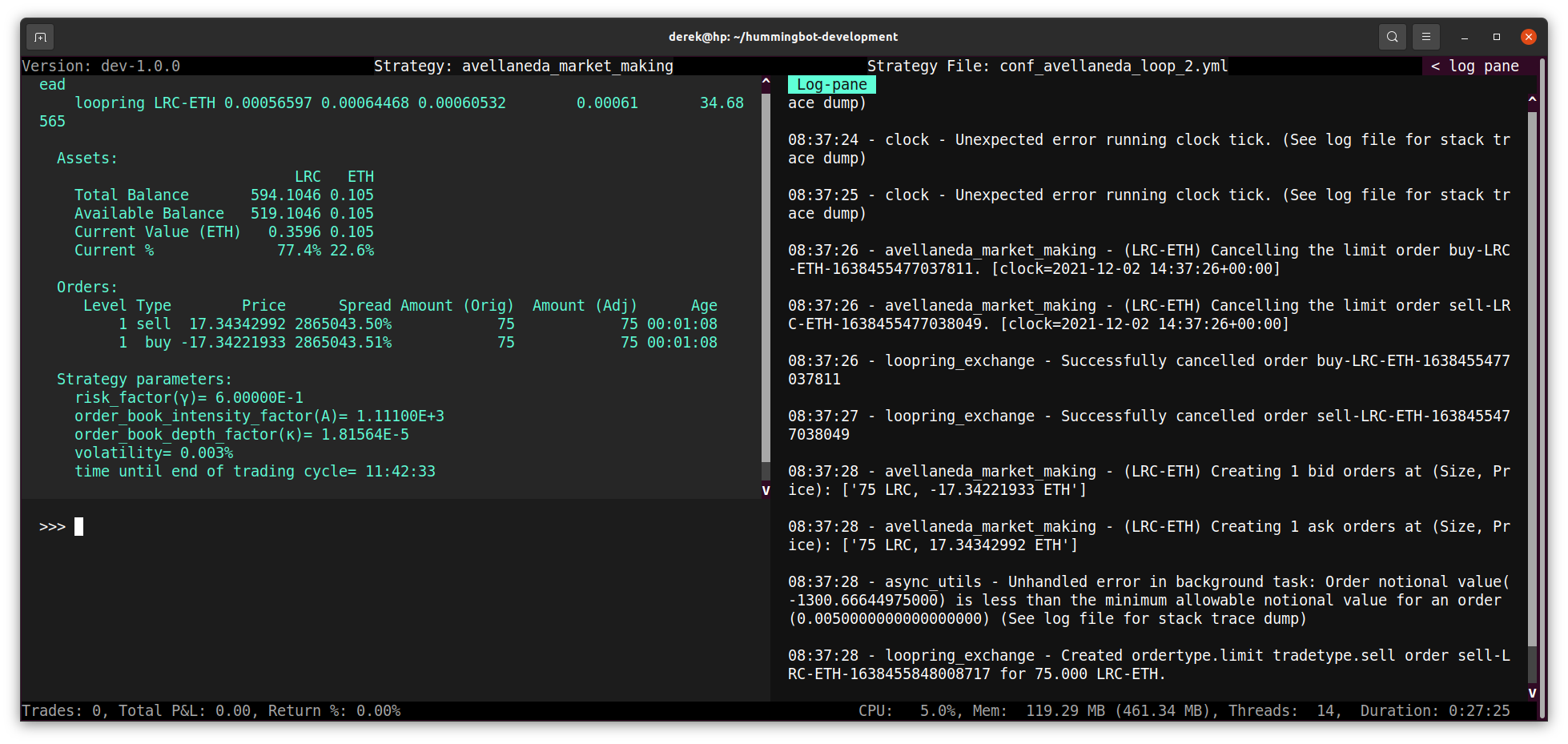
Task: Open the terminal hamburger menu
Action: (x=1425, y=37)
